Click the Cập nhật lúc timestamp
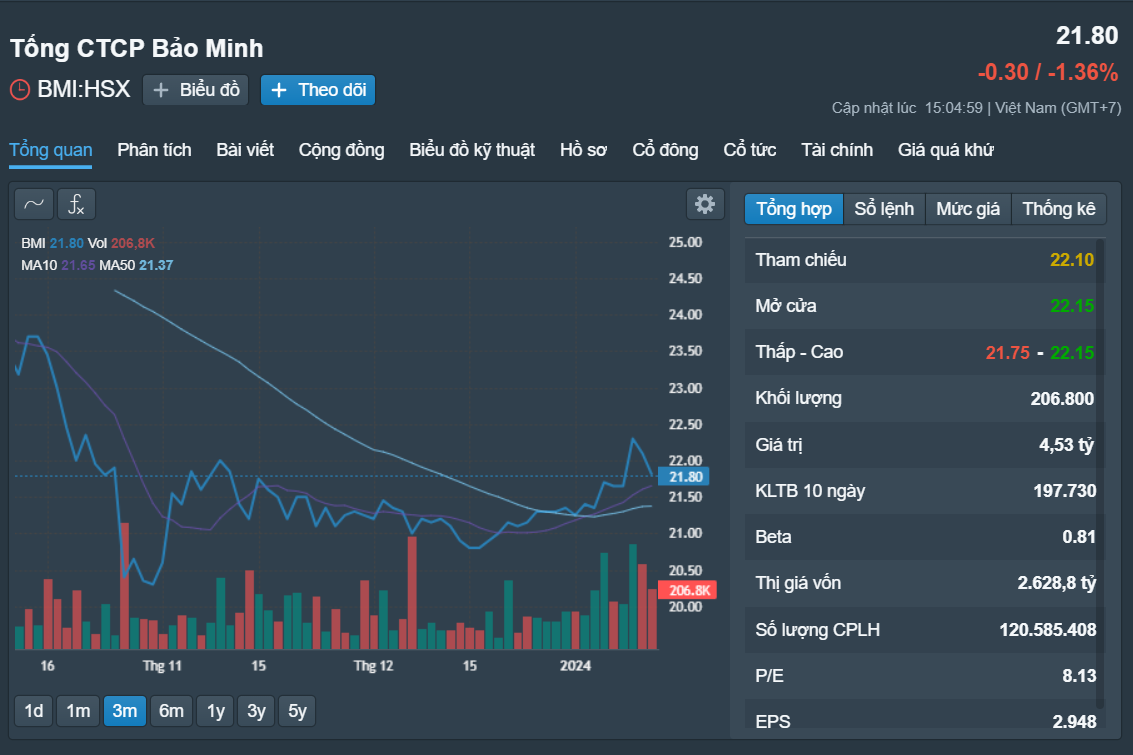This screenshot has height=755, width=1133. click(976, 108)
